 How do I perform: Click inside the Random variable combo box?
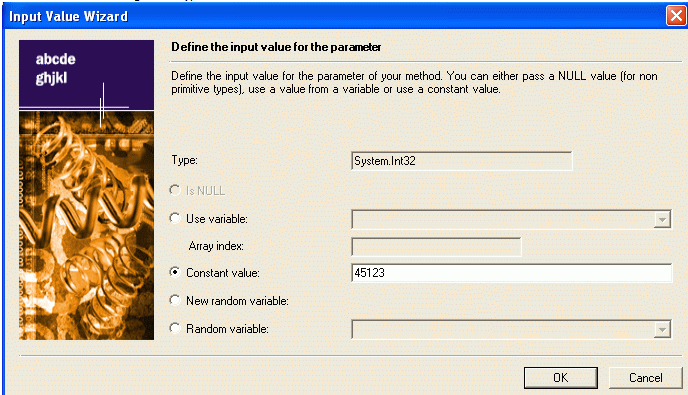(511, 330)
